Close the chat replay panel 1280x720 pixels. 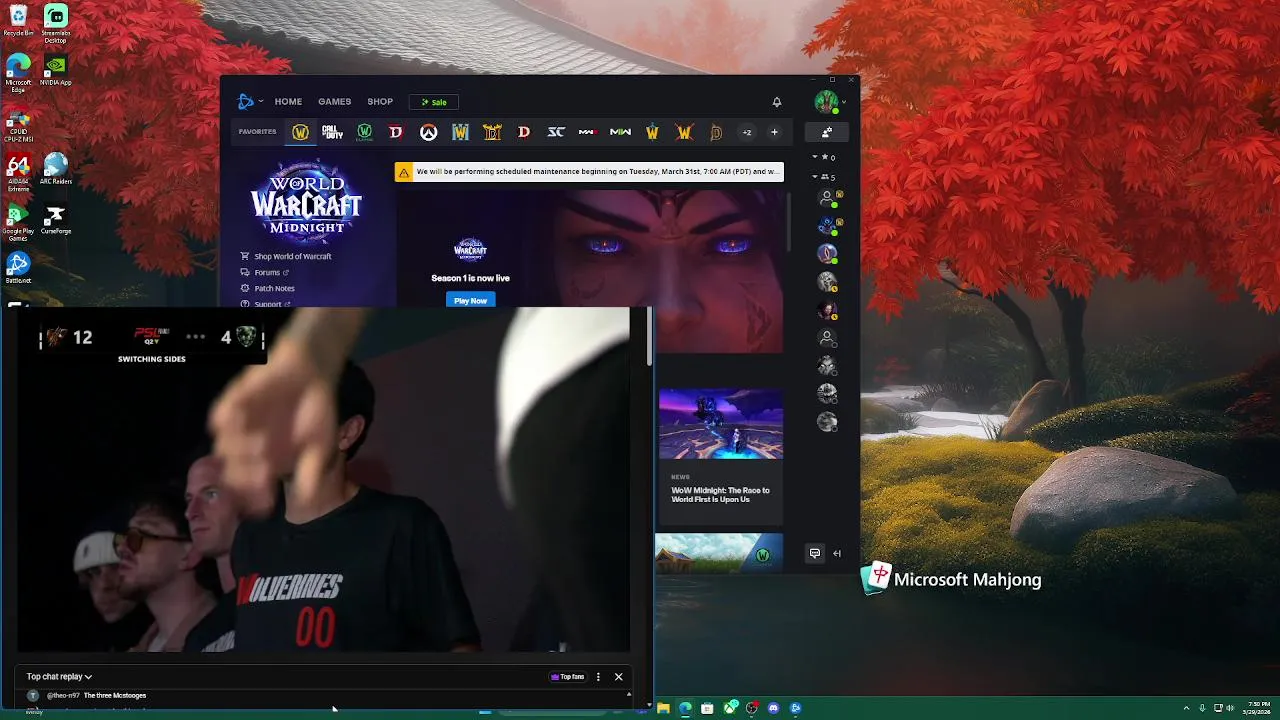(618, 677)
